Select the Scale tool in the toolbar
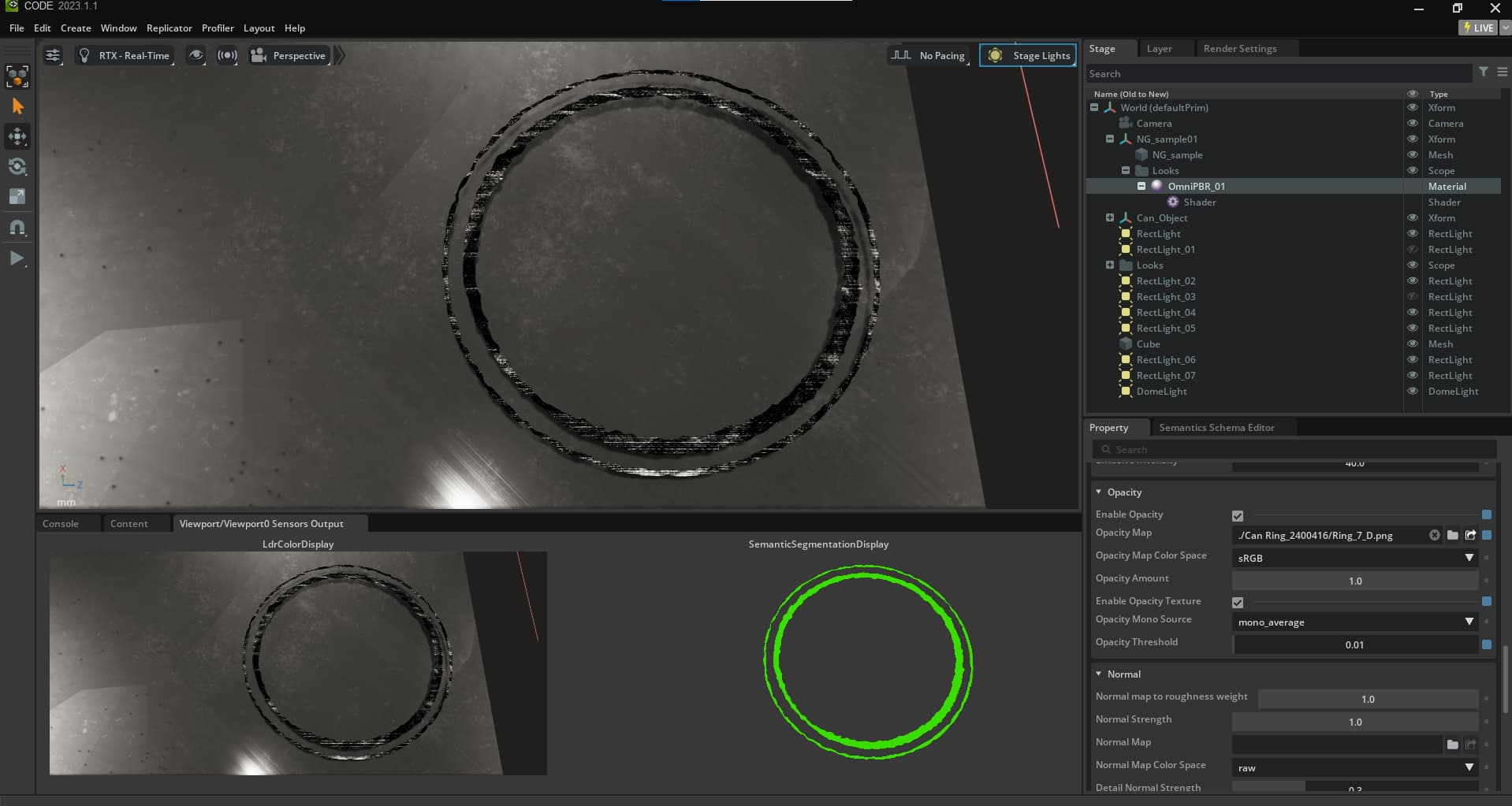This screenshot has height=806, width=1512. tap(17, 197)
